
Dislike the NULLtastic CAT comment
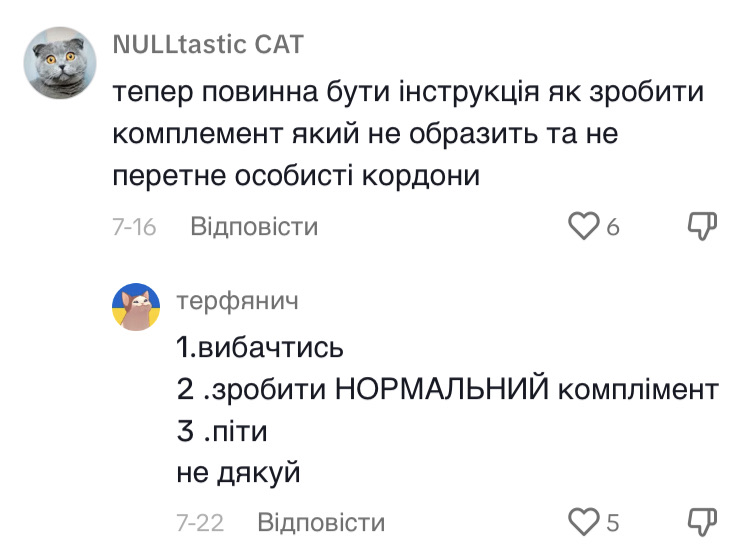click(x=704, y=227)
